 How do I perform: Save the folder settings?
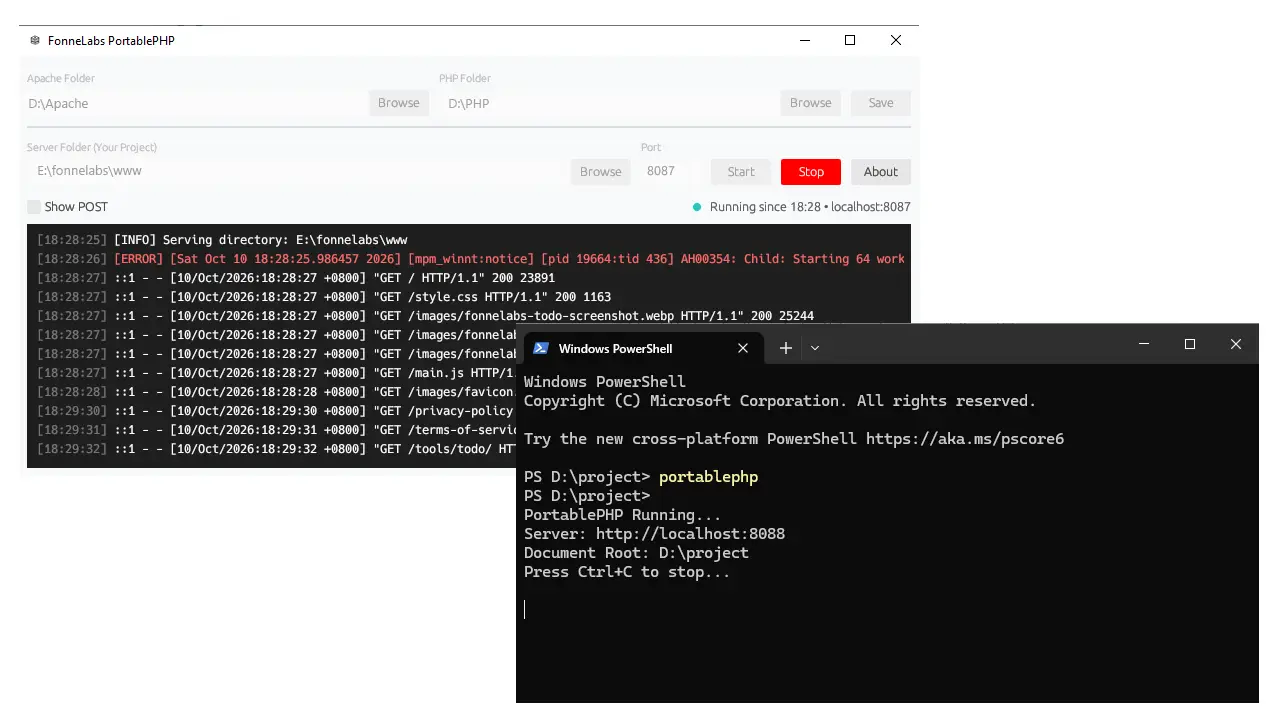[x=881, y=103]
